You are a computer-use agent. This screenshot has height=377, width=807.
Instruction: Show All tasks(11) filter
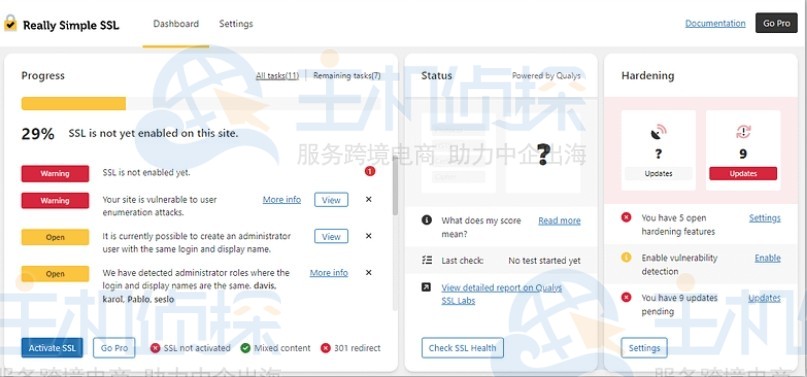pyautogui.click(x=277, y=76)
